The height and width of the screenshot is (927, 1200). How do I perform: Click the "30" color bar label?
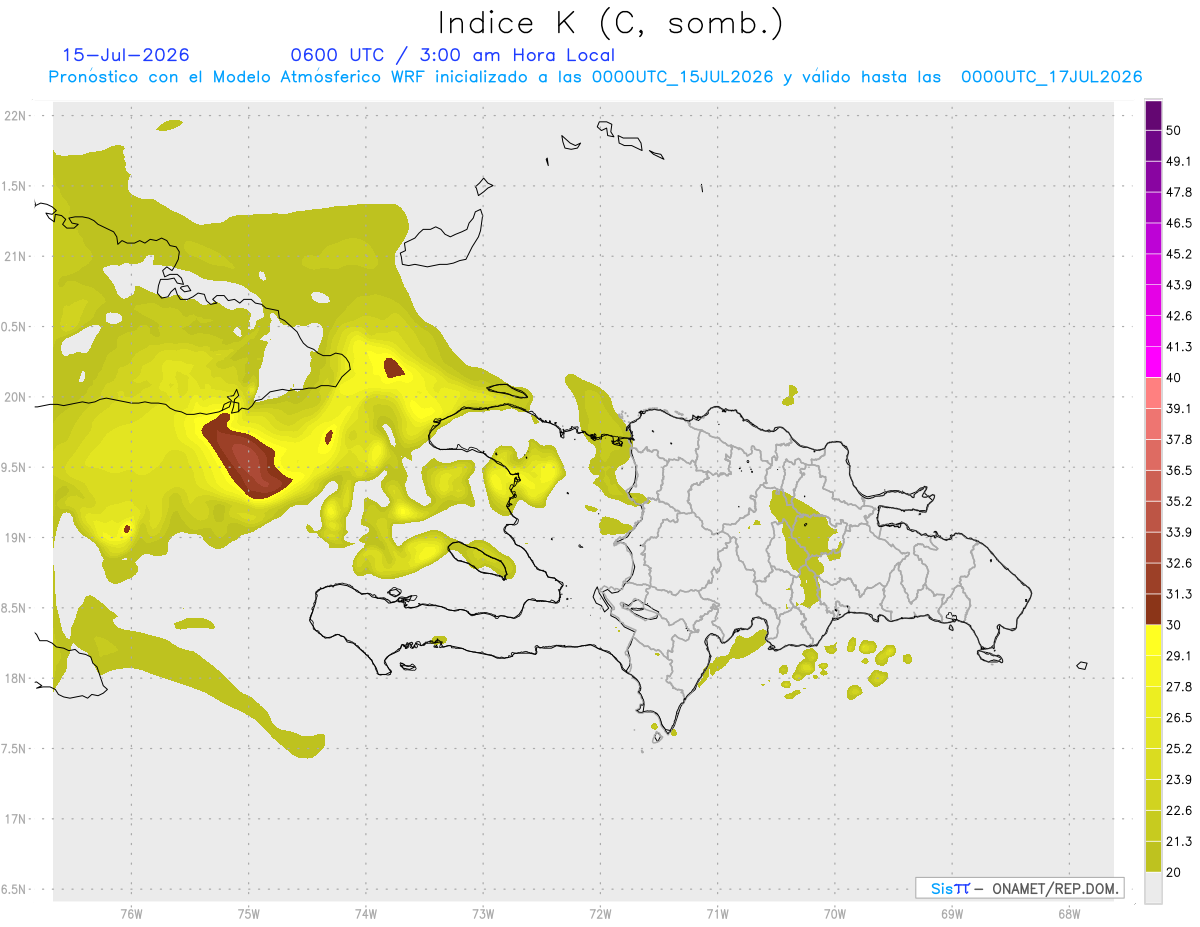coord(1174,626)
